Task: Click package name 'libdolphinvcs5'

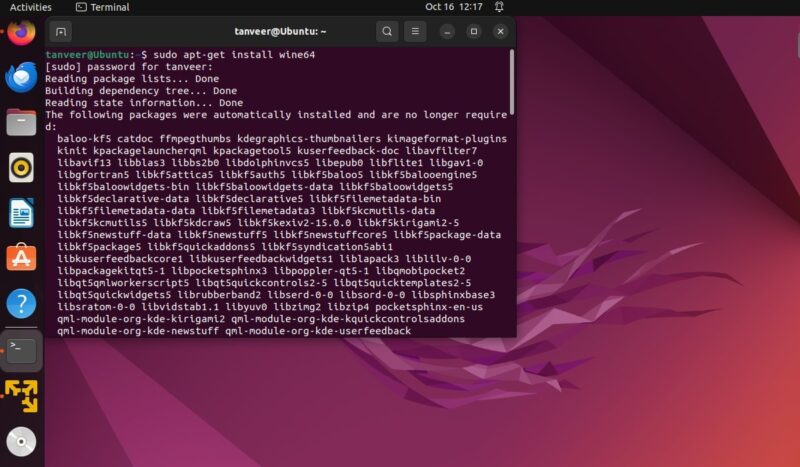Action: pos(267,163)
